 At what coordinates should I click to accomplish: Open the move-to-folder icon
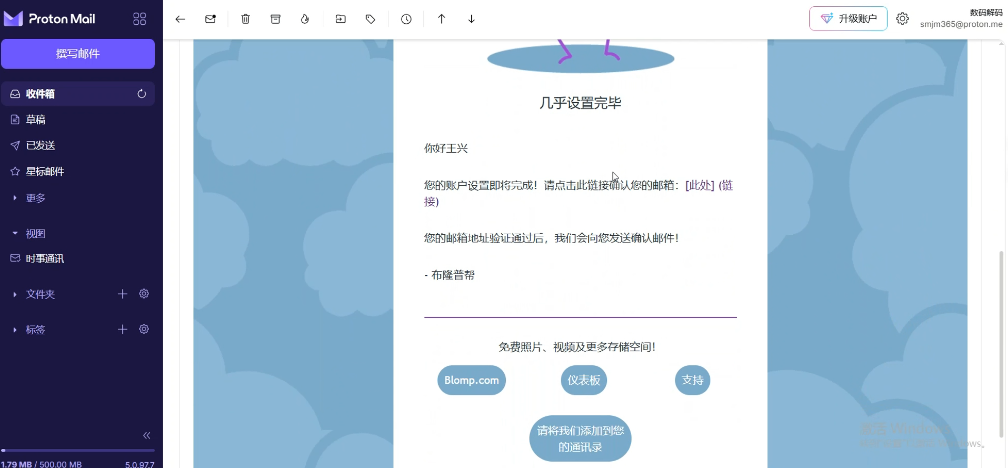[341, 19]
